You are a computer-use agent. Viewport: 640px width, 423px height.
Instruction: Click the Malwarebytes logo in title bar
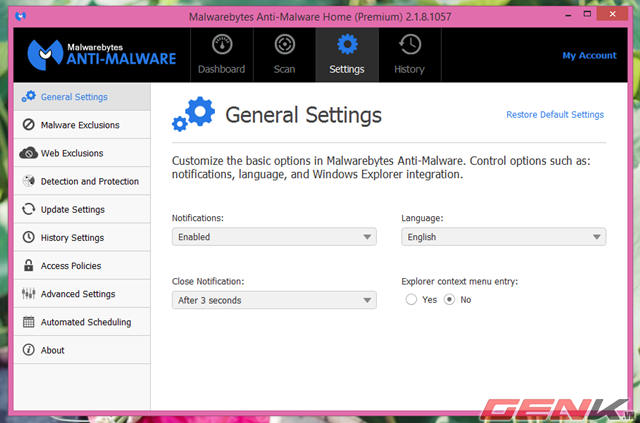tap(20, 16)
